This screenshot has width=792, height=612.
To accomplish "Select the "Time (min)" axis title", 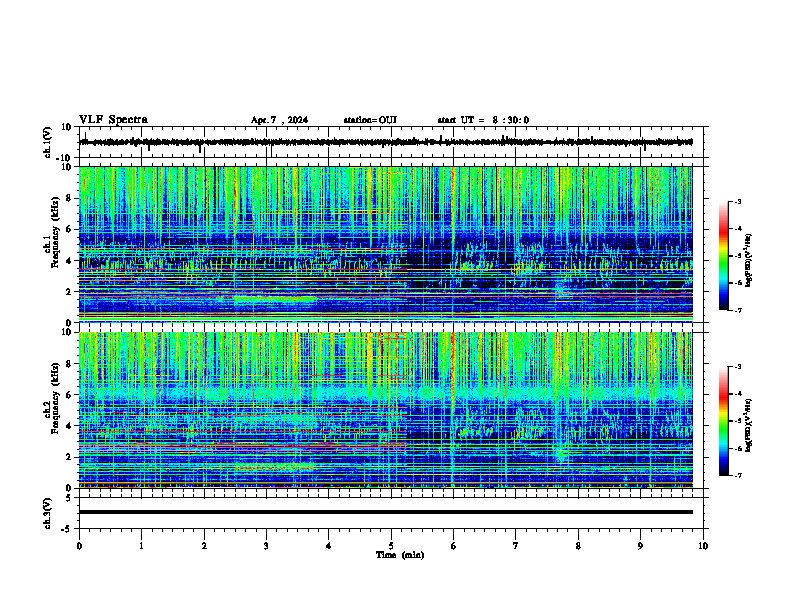I will coord(400,555).
